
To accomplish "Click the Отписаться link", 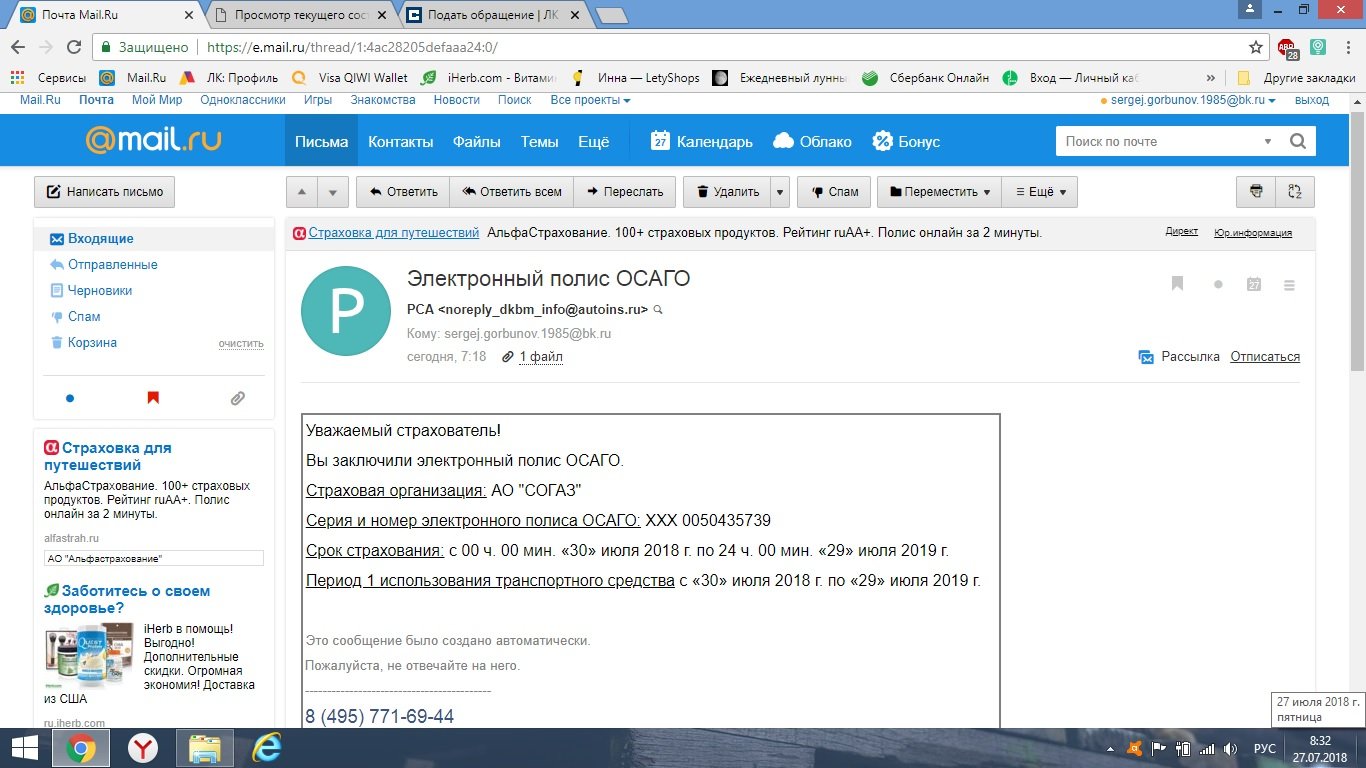I will (x=1265, y=357).
